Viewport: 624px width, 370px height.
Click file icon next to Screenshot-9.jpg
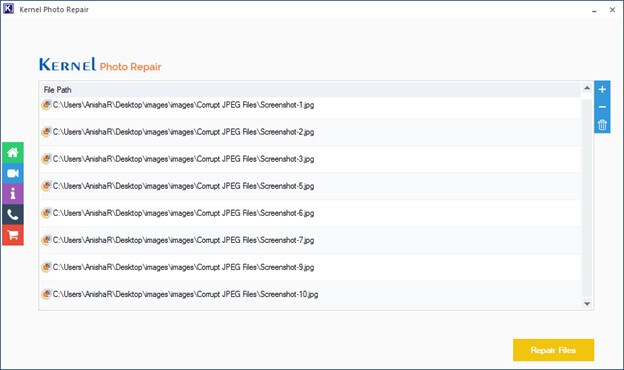coord(46,267)
